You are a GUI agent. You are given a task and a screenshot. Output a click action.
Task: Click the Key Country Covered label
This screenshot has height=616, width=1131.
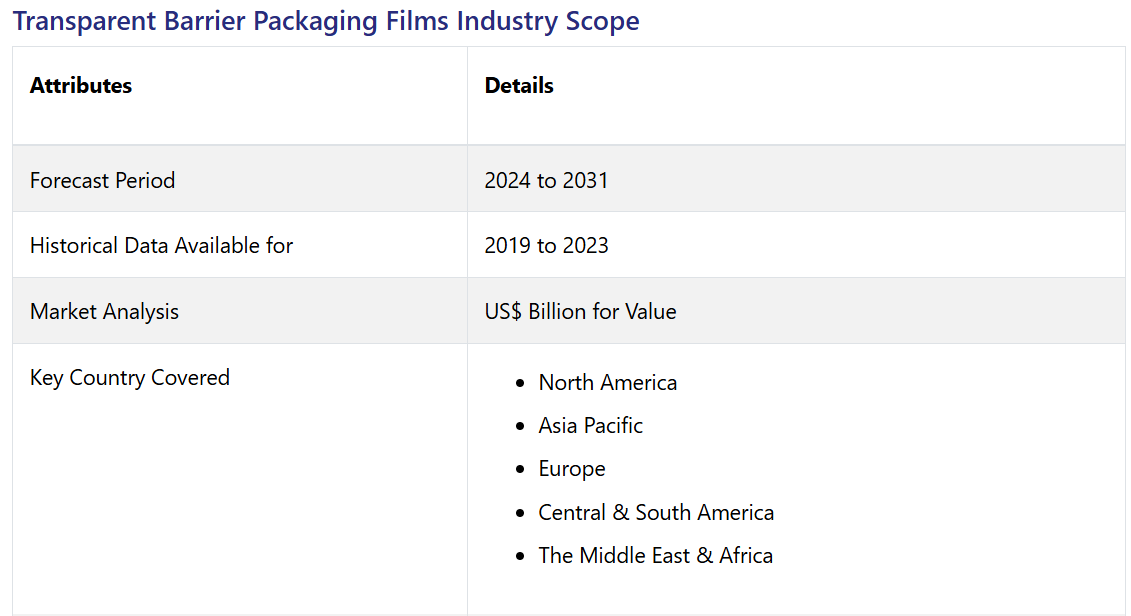130,377
